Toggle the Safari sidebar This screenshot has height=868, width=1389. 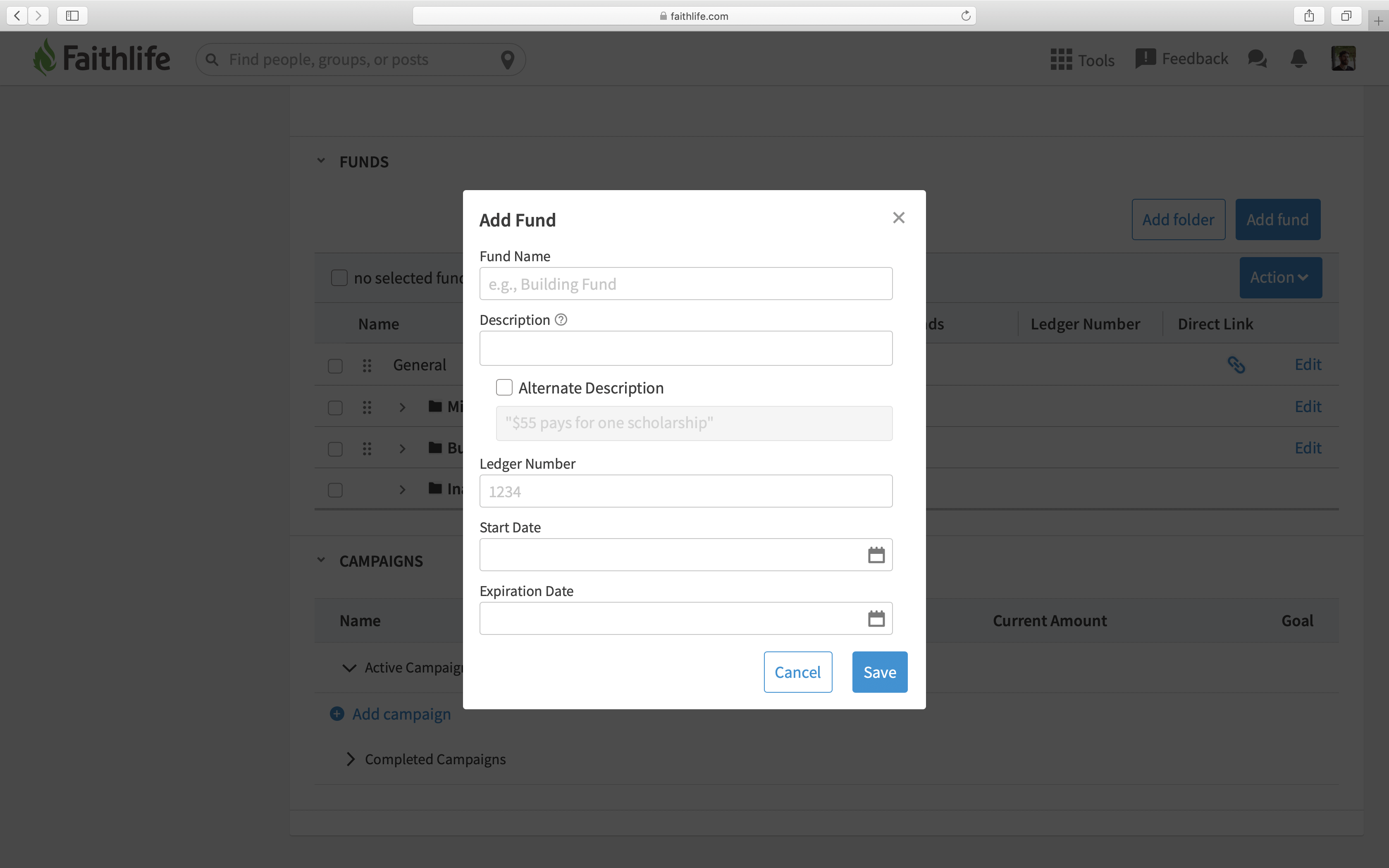[72, 16]
